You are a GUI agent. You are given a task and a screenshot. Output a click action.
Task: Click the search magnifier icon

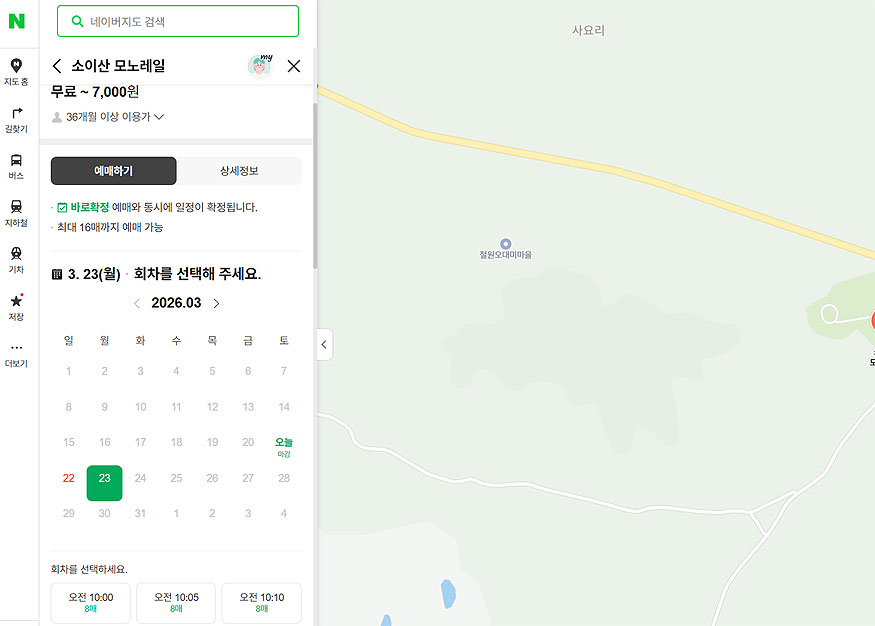point(78,21)
